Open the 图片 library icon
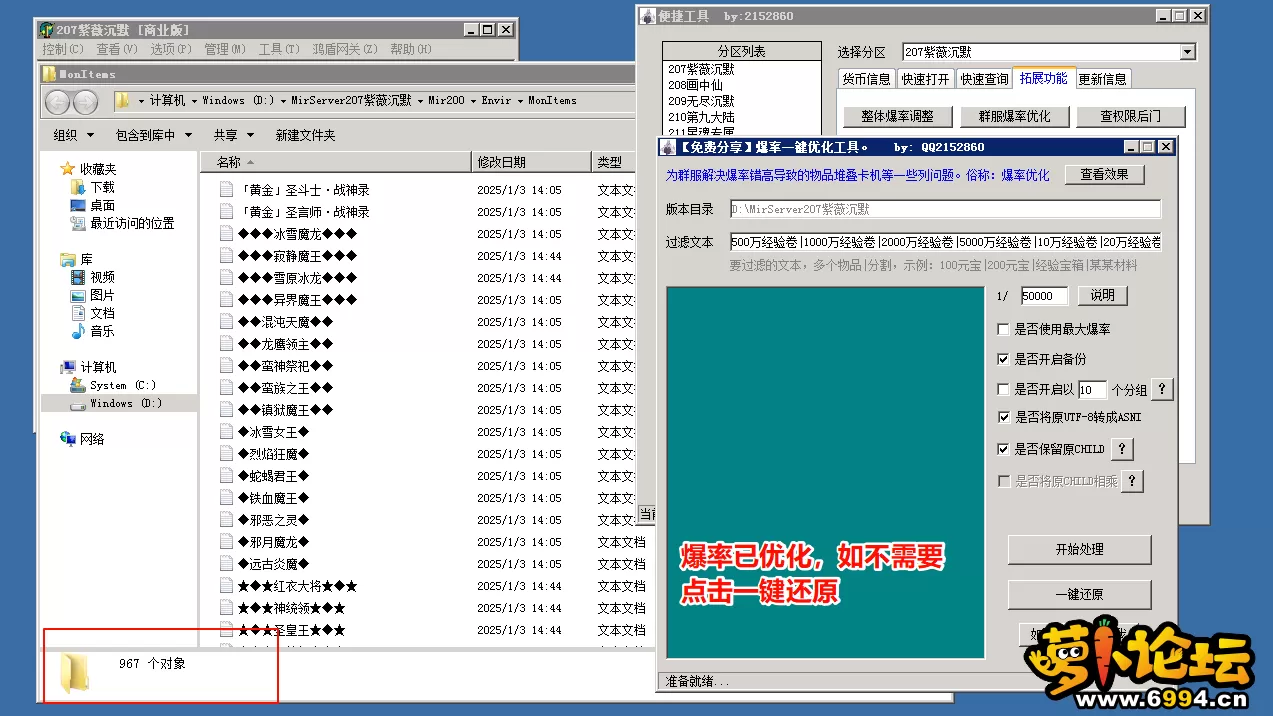The height and width of the screenshot is (716, 1273). pos(78,295)
